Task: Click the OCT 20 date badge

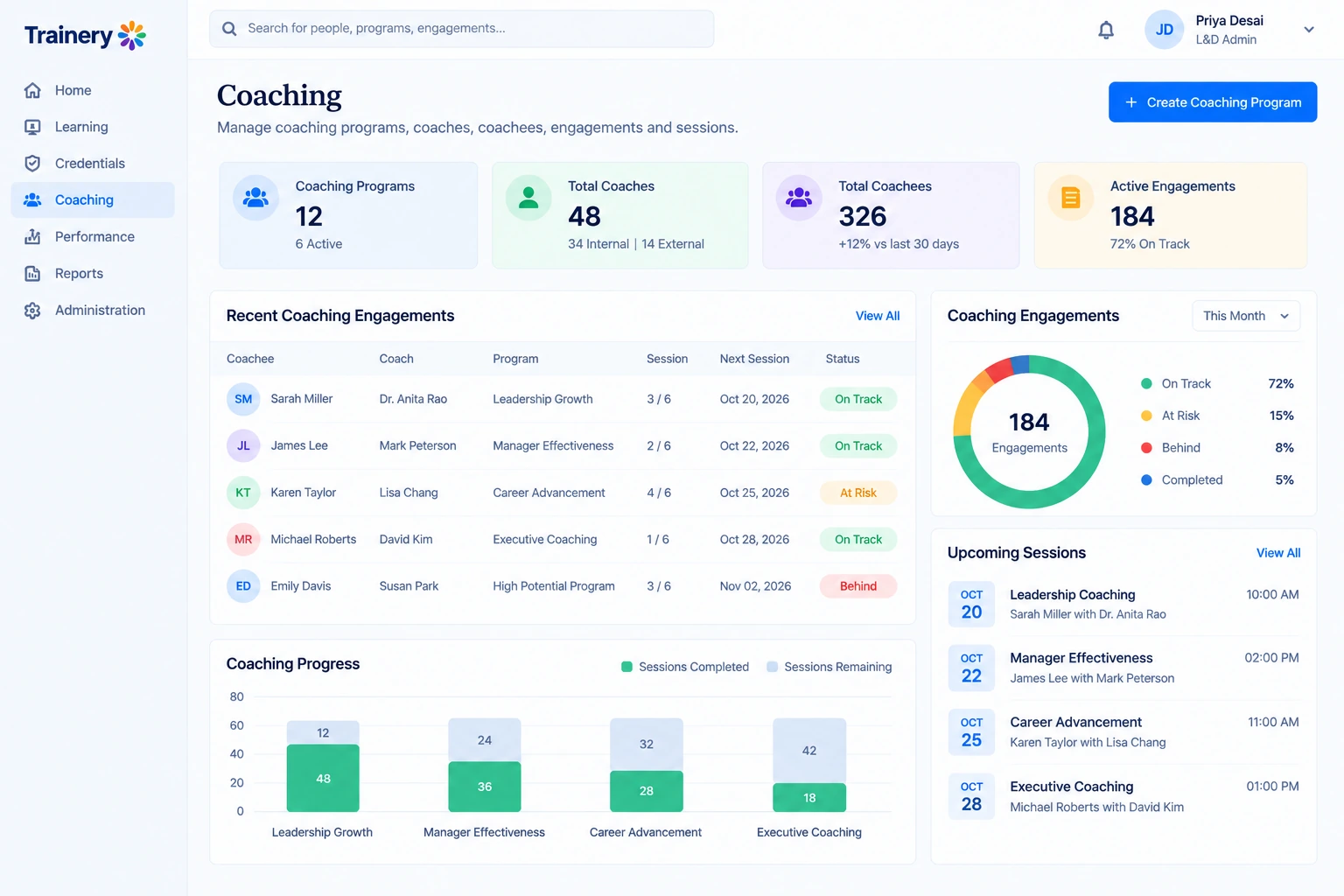Action: click(971, 604)
